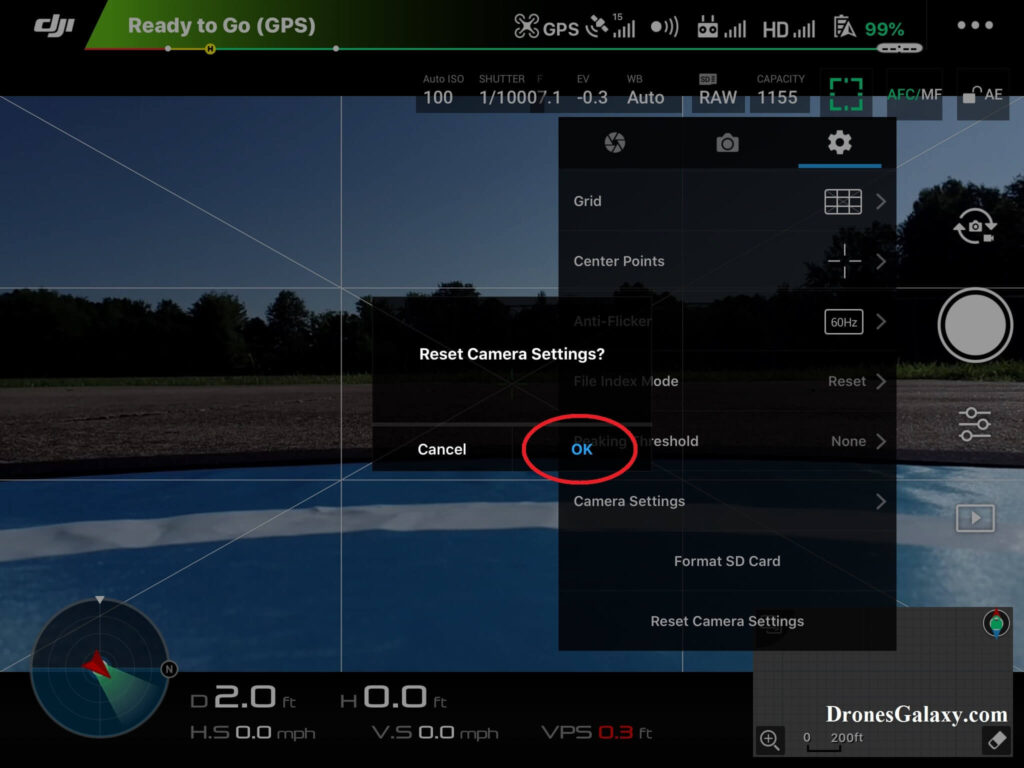
Task: Expand File Index Mode chevron
Action: point(881,381)
